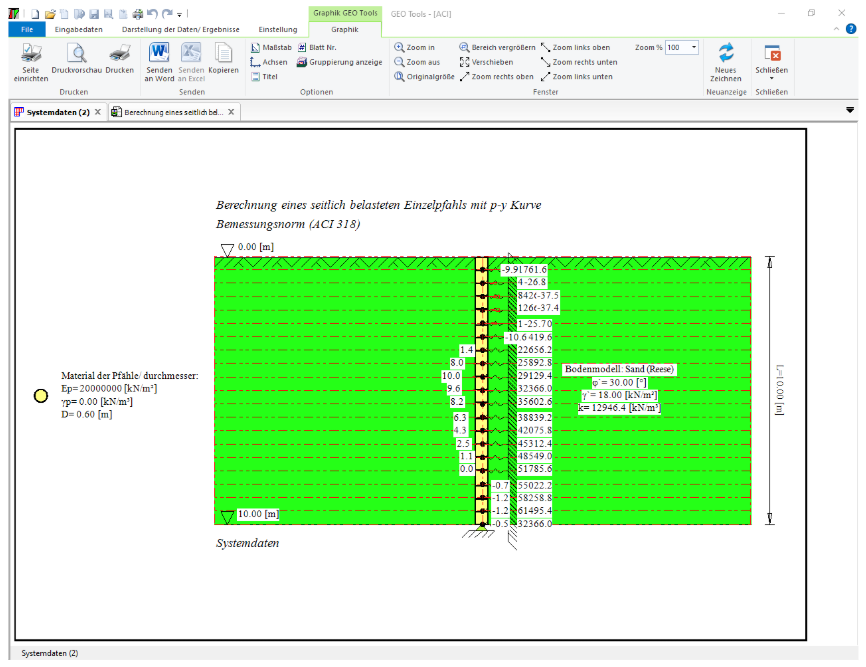
Task: Click Zoom links unten
Action: (x=577, y=77)
